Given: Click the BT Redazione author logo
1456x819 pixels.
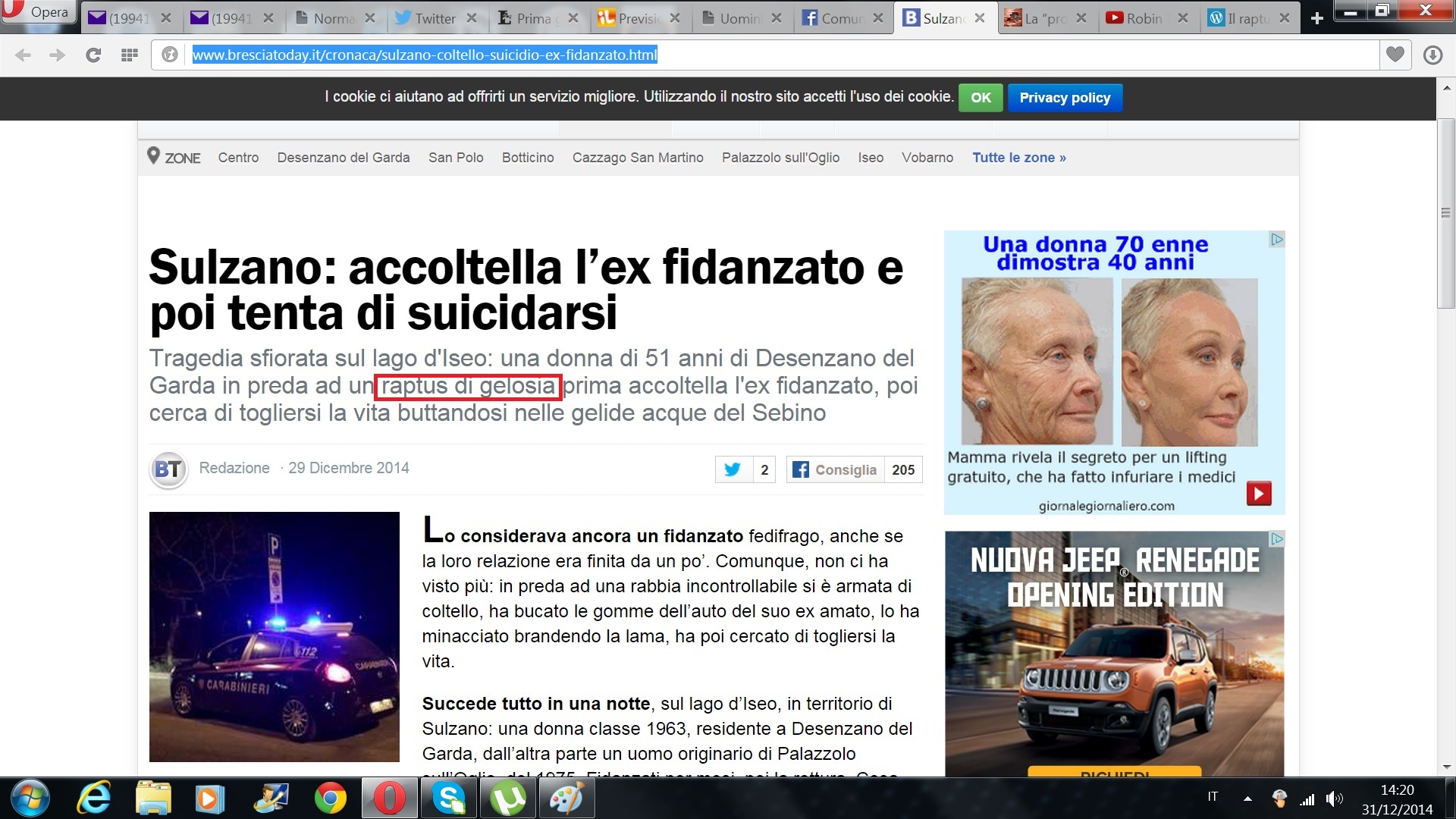Looking at the screenshot, I should tap(168, 469).
